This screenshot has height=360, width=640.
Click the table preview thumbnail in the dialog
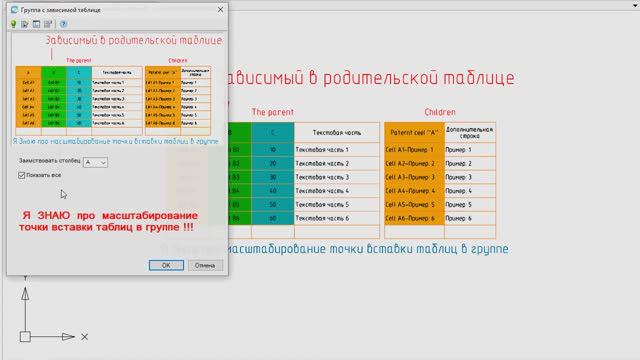pos(117,90)
